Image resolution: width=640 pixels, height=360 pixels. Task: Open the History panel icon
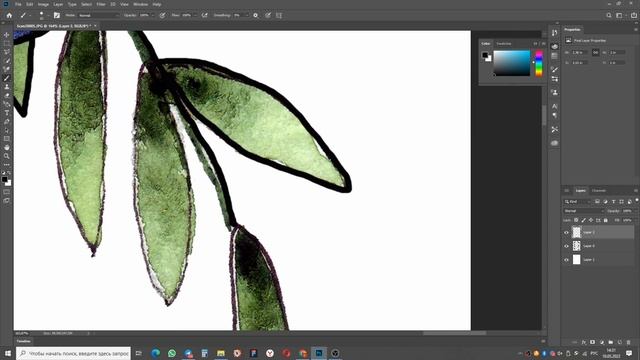(x=554, y=33)
